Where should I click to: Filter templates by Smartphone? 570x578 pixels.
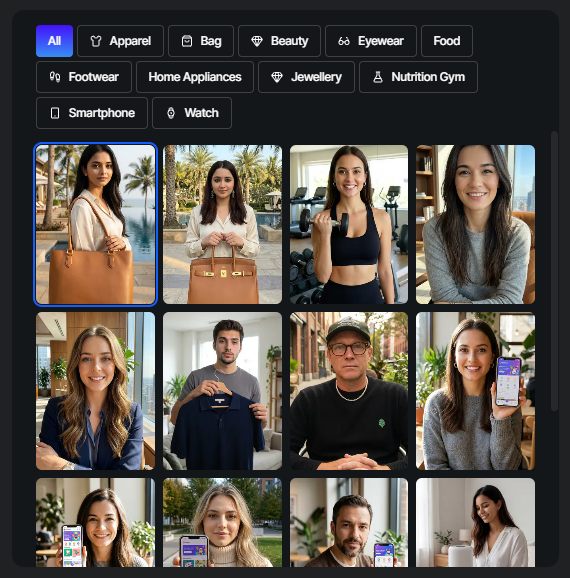tap(92, 113)
